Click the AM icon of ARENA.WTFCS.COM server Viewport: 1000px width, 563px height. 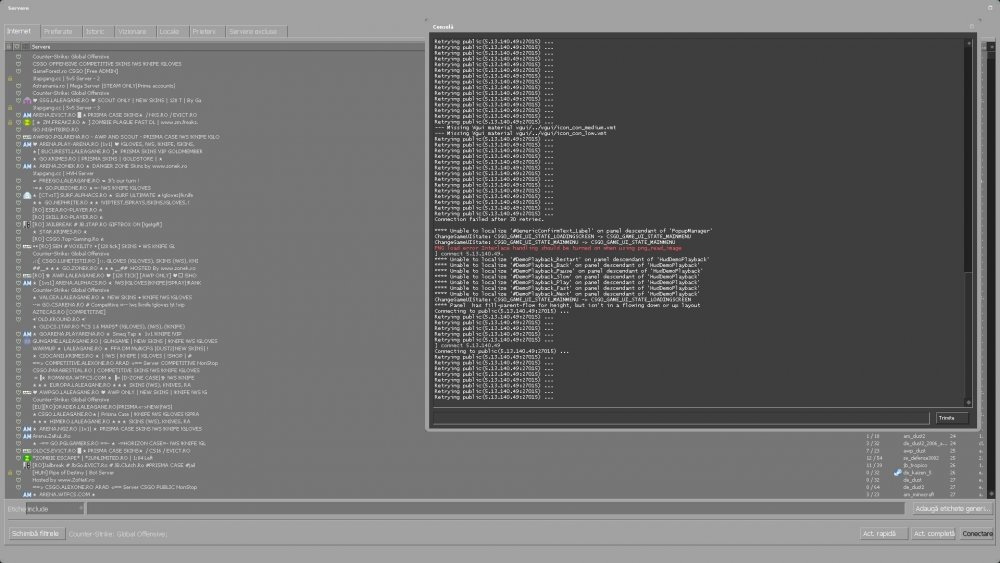27,495
